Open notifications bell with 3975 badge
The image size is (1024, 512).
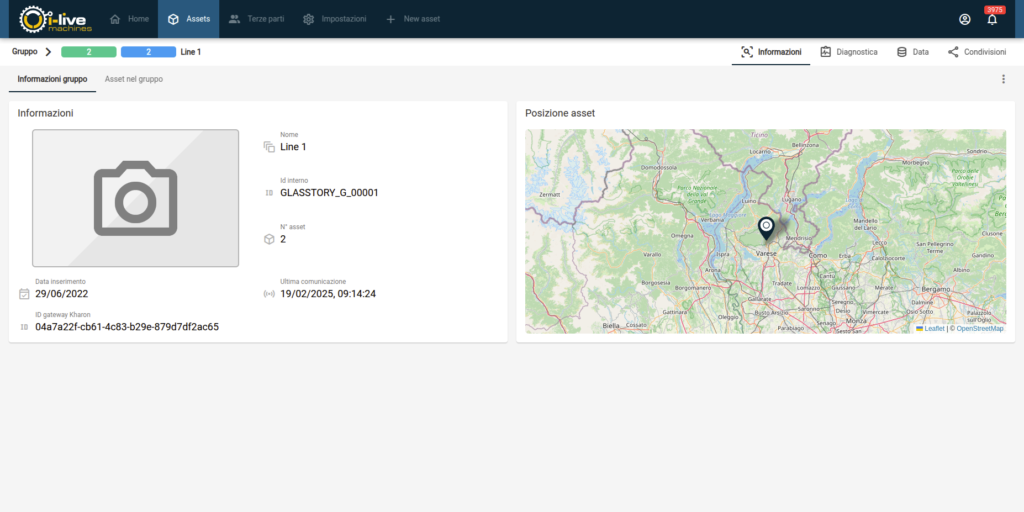click(992, 19)
